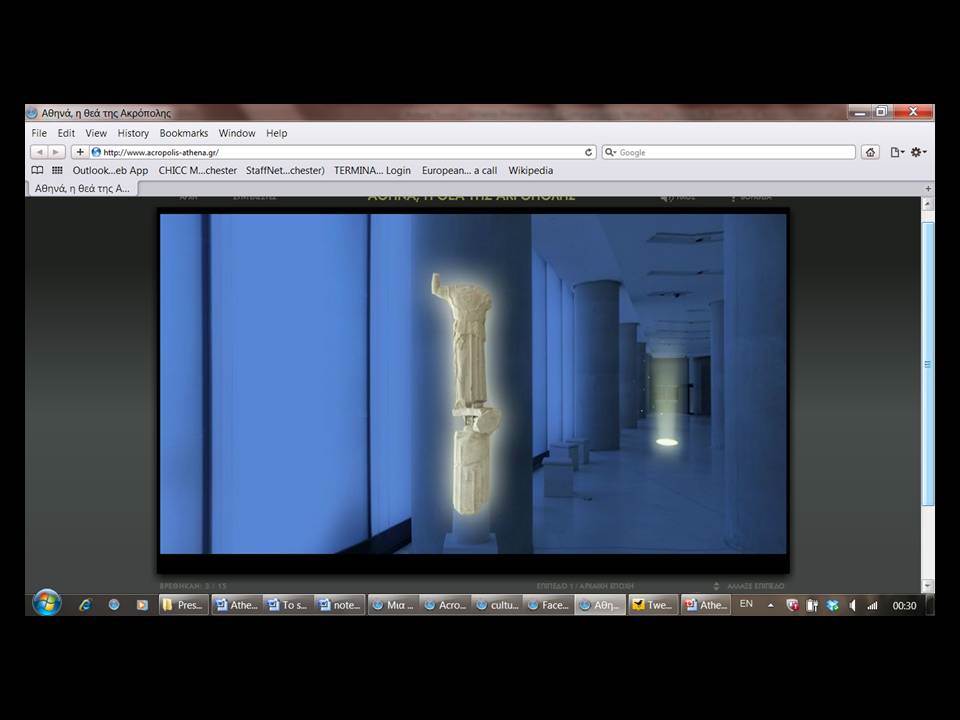
Task: Click the page scrollbar thumb
Action: (928, 364)
